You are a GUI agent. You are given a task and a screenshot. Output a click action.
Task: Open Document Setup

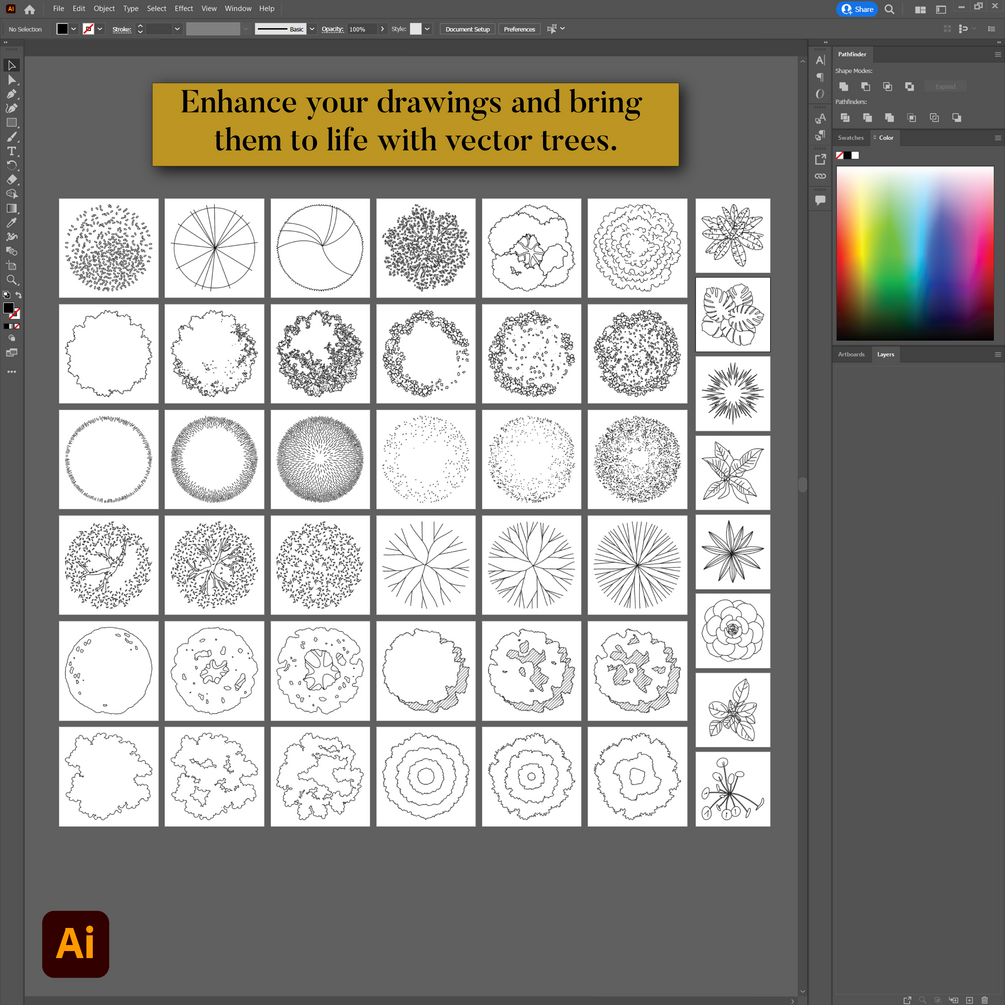coord(467,29)
